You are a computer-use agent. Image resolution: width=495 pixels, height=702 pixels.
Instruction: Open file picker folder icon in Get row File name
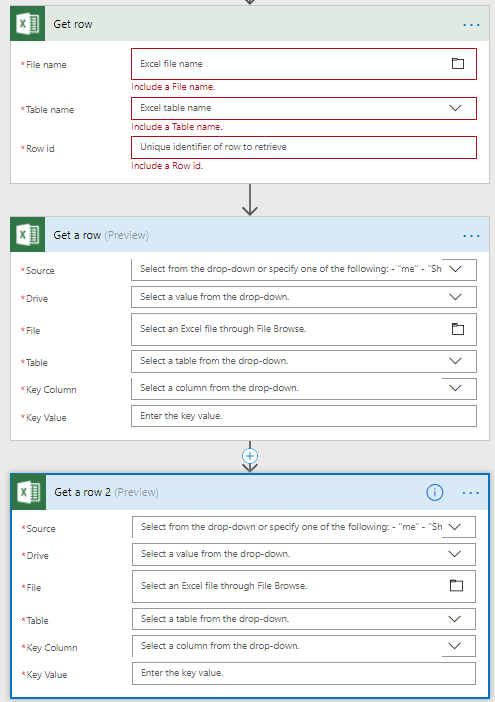[457, 64]
